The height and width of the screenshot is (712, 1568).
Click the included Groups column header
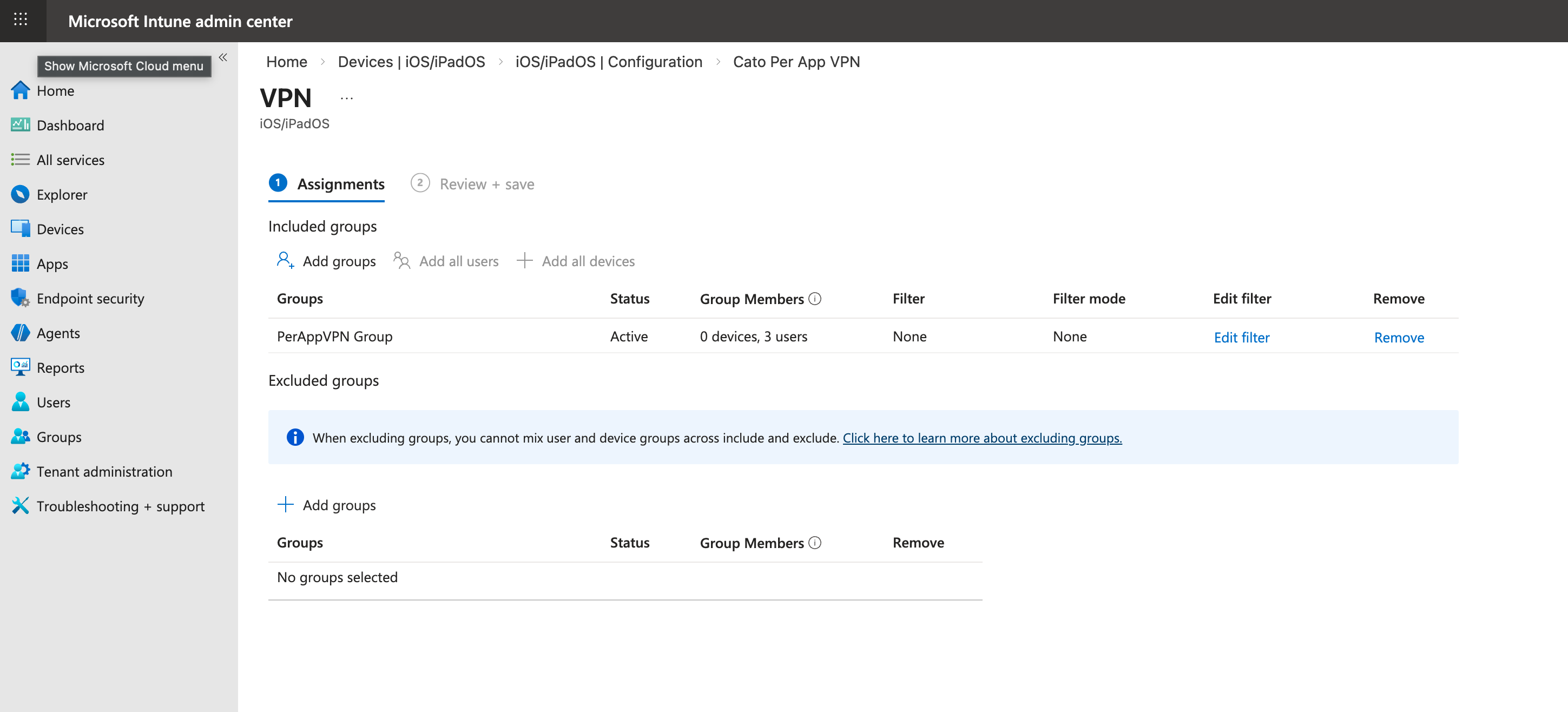[x=300, y=299]
